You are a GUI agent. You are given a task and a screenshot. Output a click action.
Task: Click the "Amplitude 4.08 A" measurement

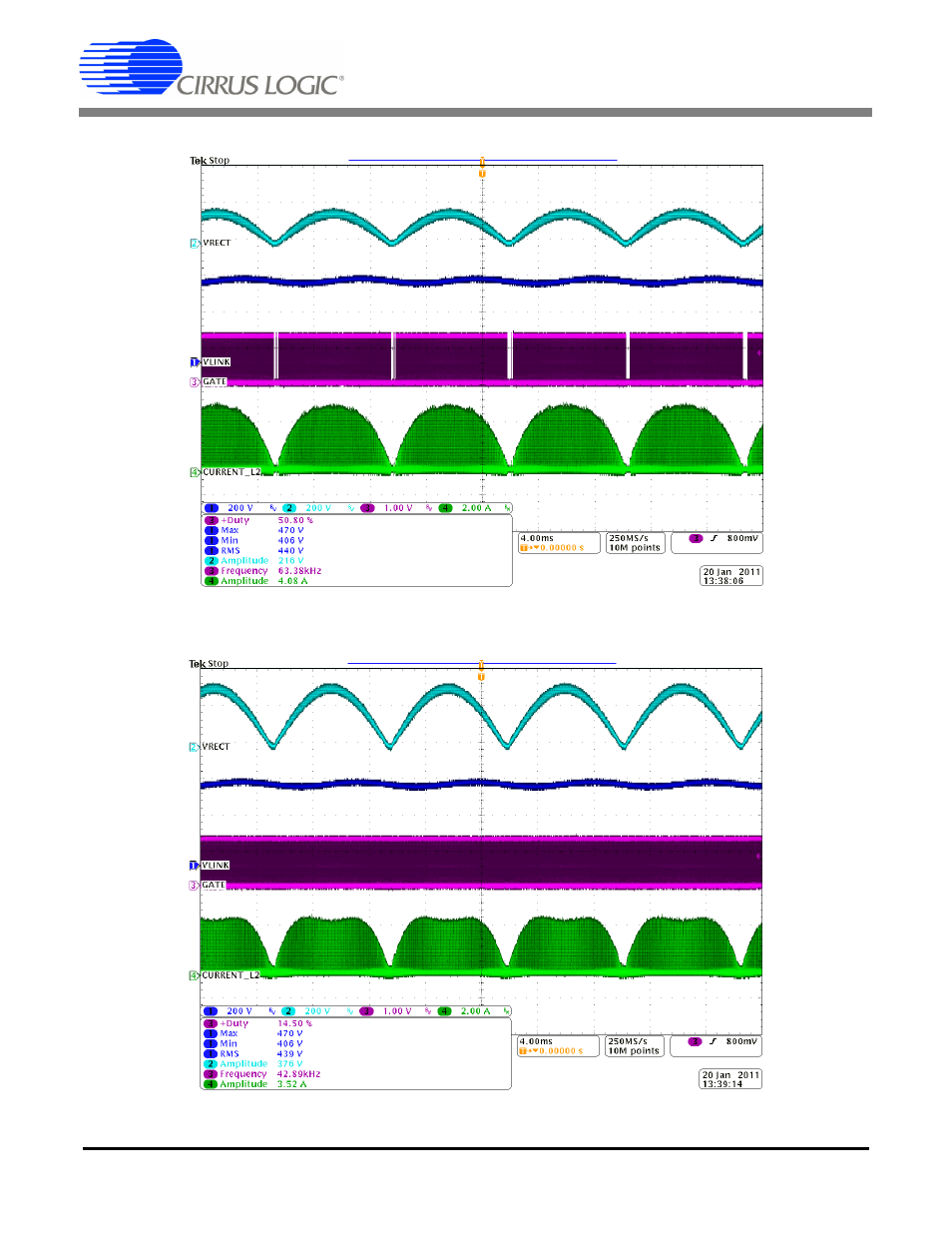(x=256, y=581)
